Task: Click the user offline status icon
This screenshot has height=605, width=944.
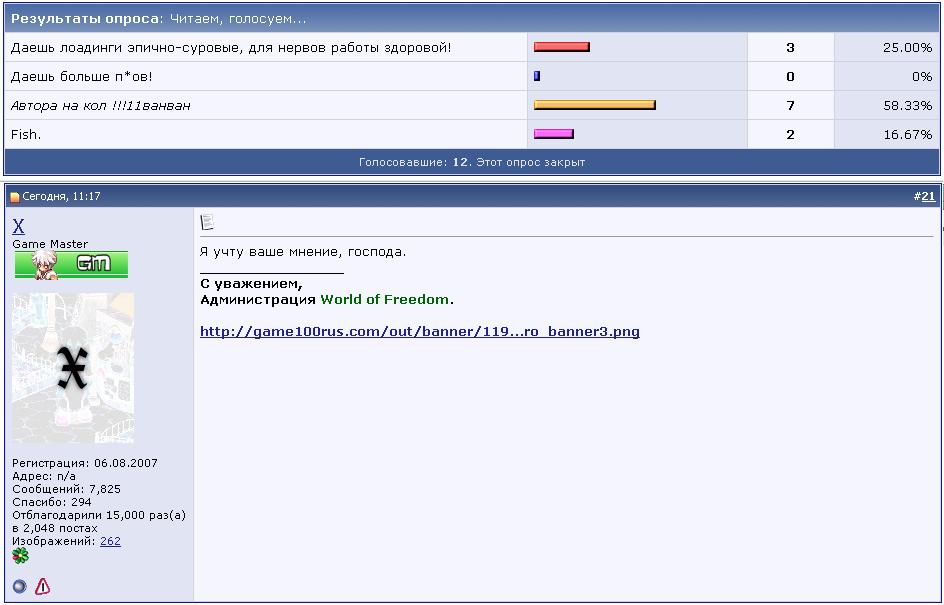Action: point(19,587)
